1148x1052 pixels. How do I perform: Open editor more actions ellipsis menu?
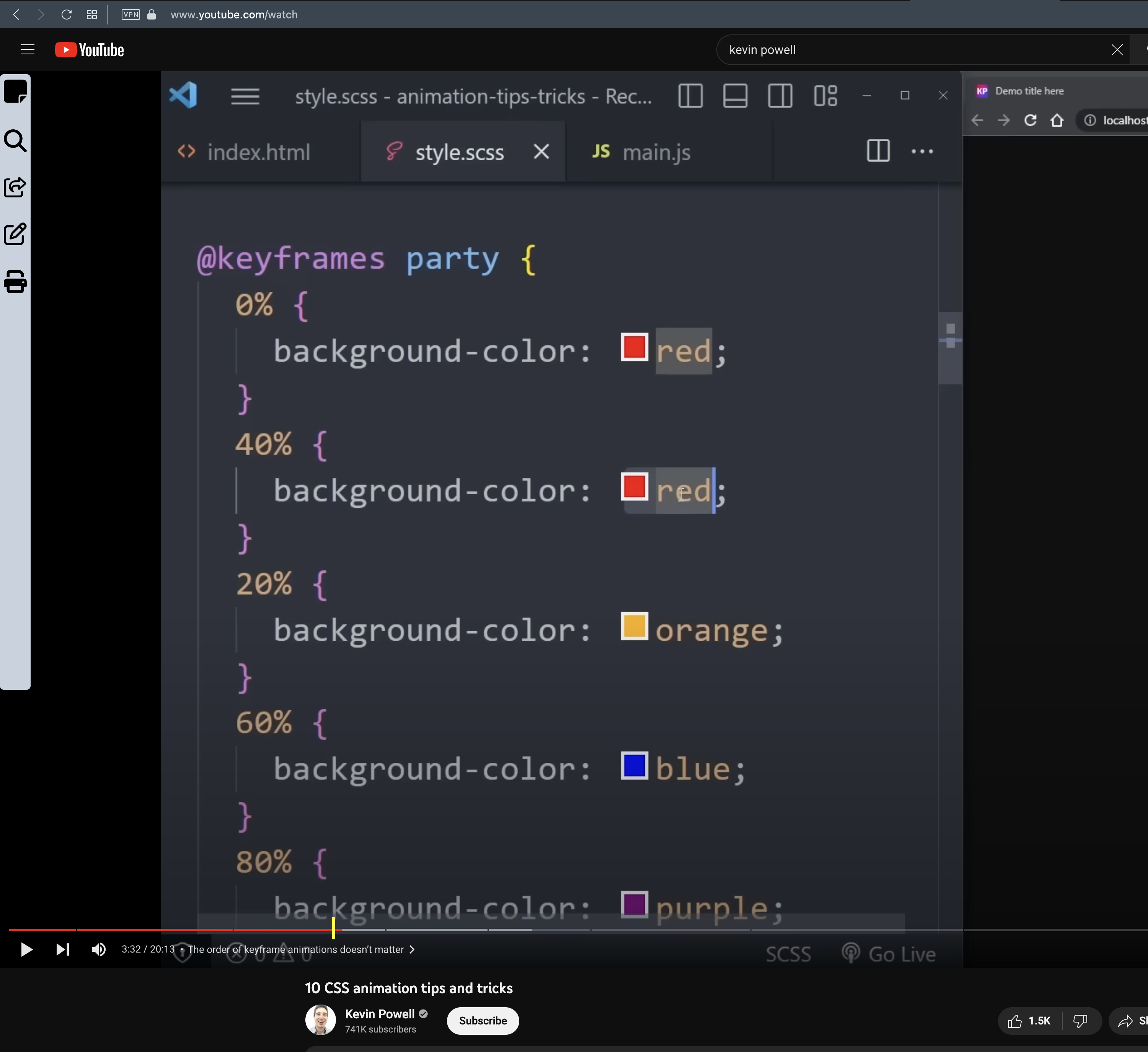point(922,151)
